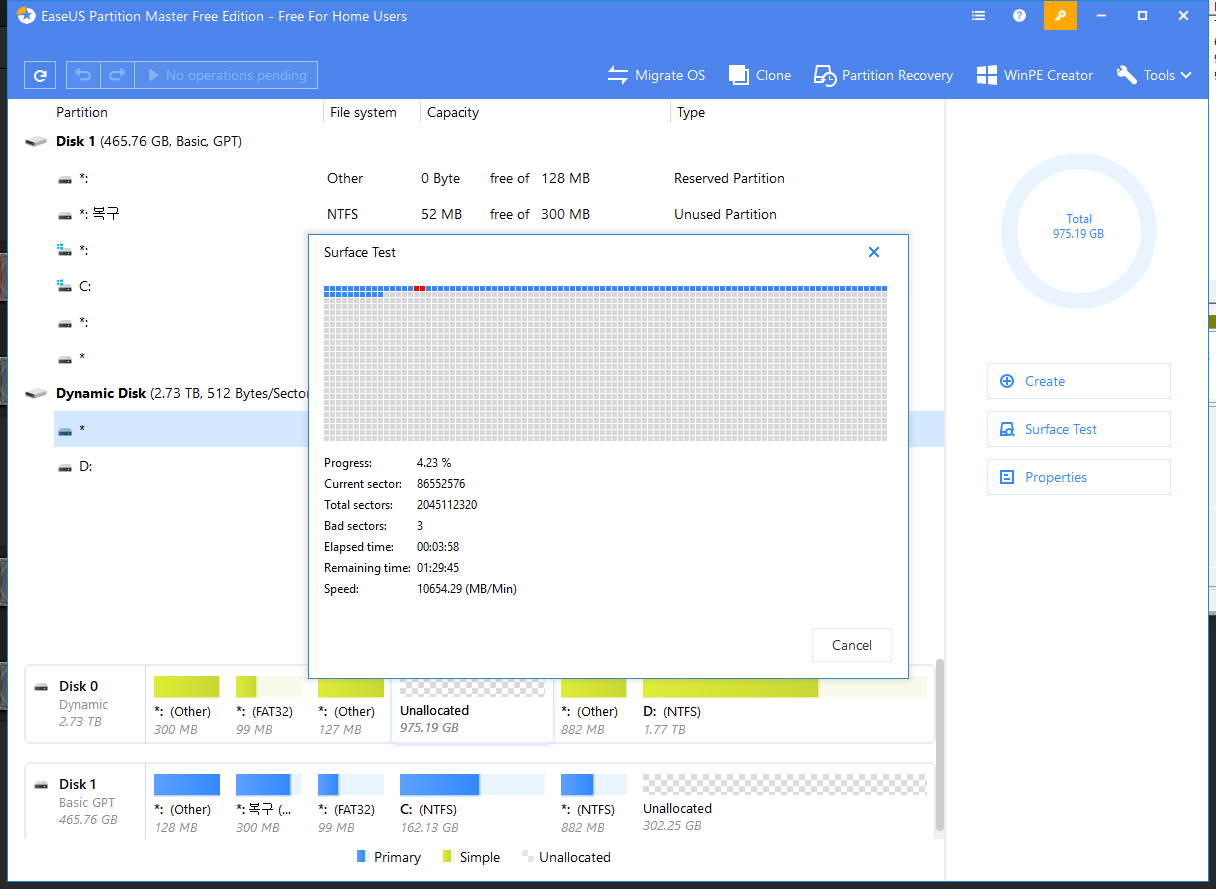Select Disk 0 Dynamic label in disk map
This screenshot has height=889, width=1216.
pyautogui.click(x=85, y=703)
